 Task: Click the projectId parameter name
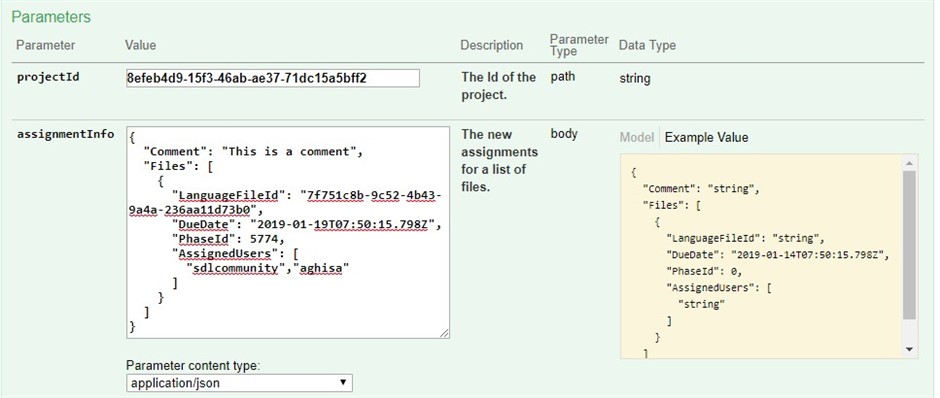pos(48,77)
